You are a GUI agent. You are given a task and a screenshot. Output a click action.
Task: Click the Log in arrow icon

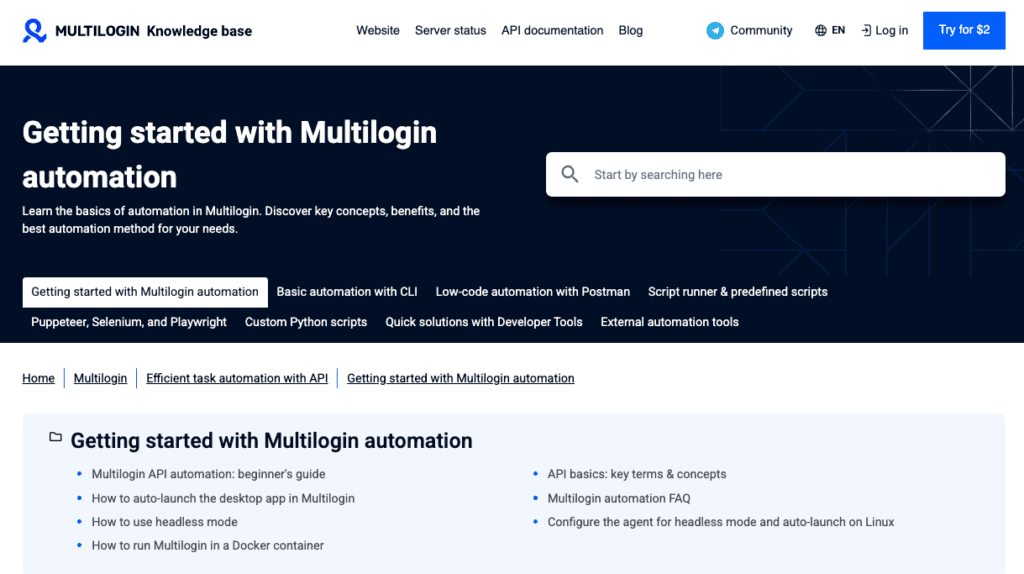tap(866, 31)
